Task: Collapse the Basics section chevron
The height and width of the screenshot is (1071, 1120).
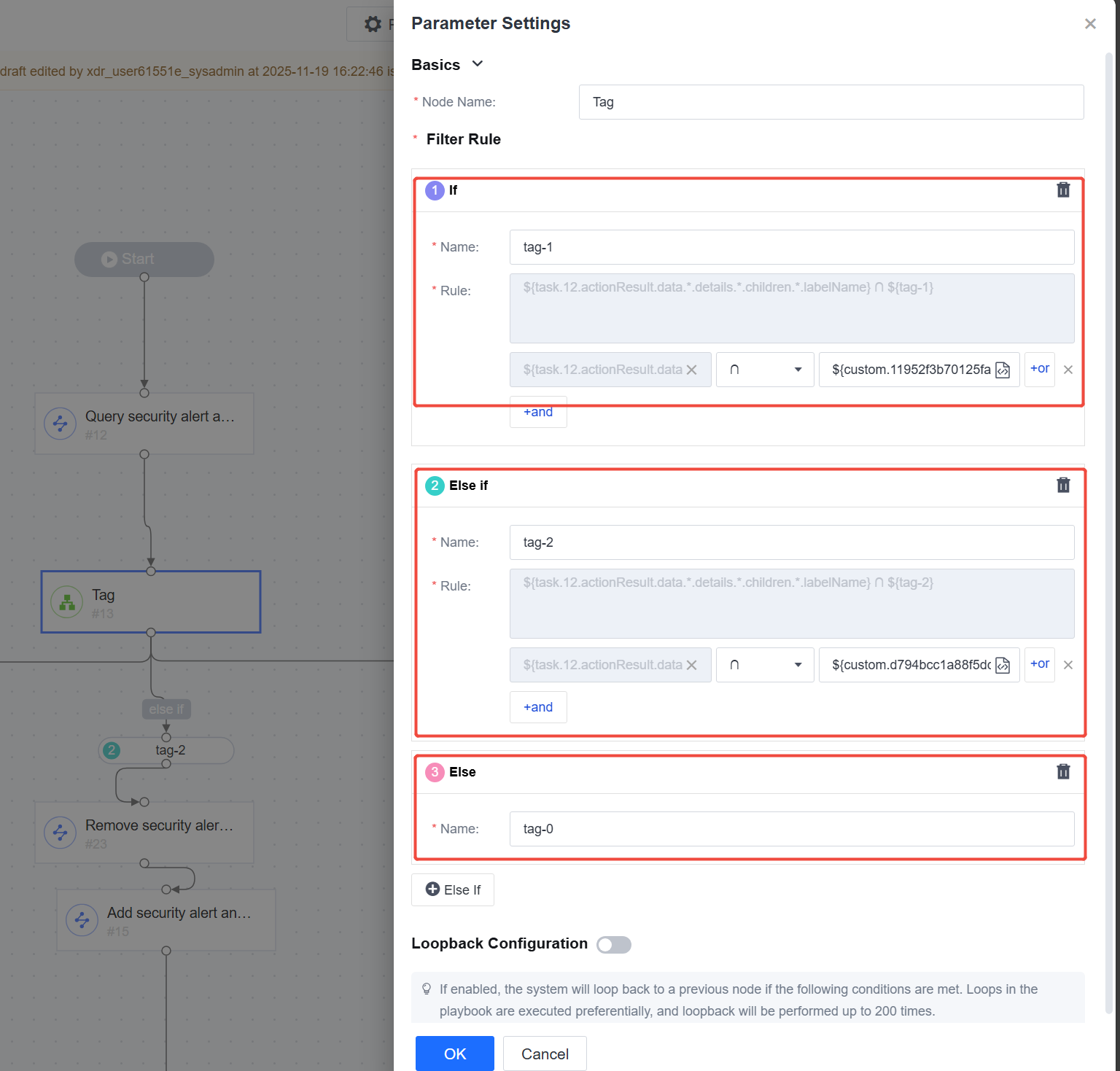Action: [x=478, y=64]
